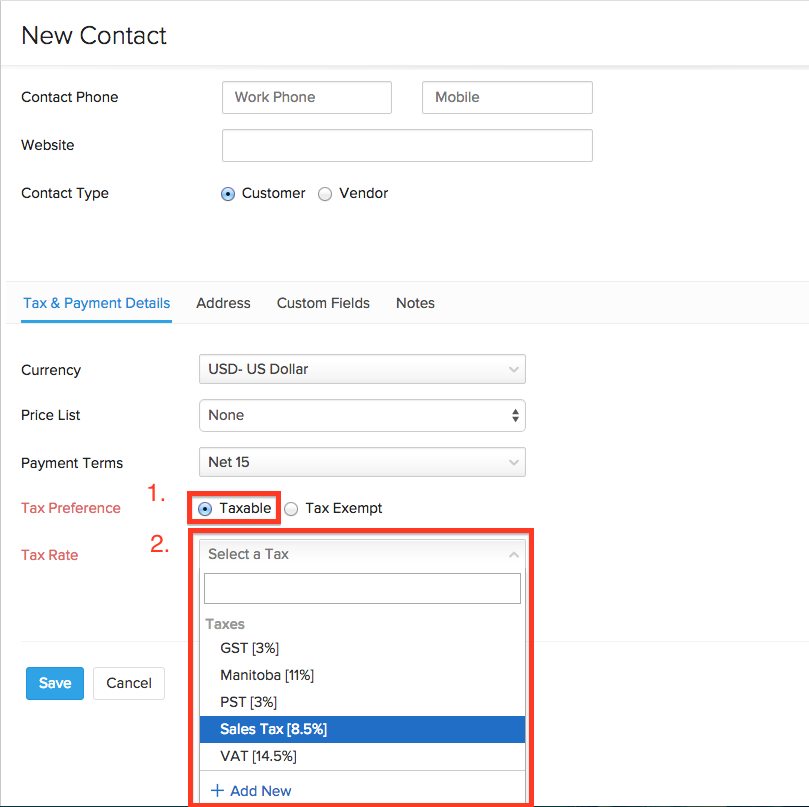Switch to the Notes tab
Screen dimensions: 809x807
click(x=415, y=303)
